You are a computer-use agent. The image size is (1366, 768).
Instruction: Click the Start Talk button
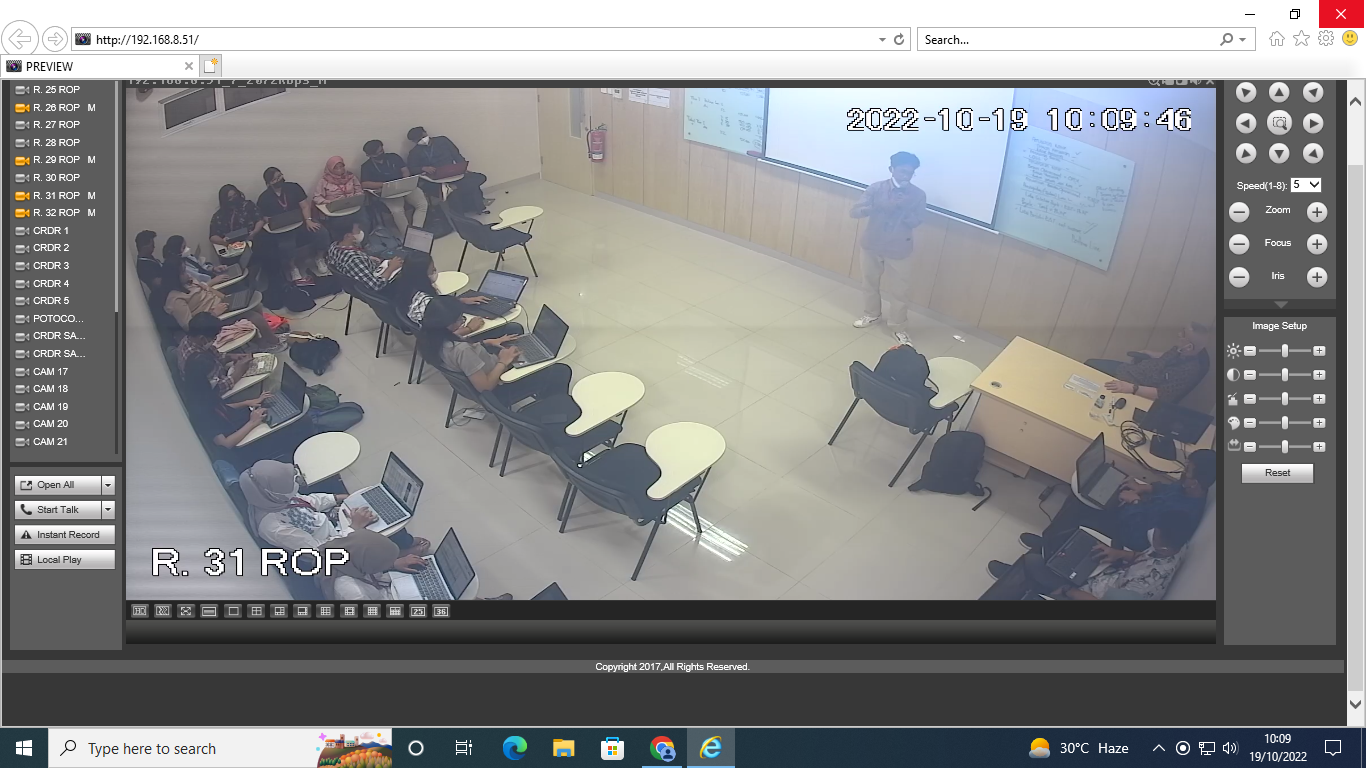pyautogui.click(x=58, y=510)
